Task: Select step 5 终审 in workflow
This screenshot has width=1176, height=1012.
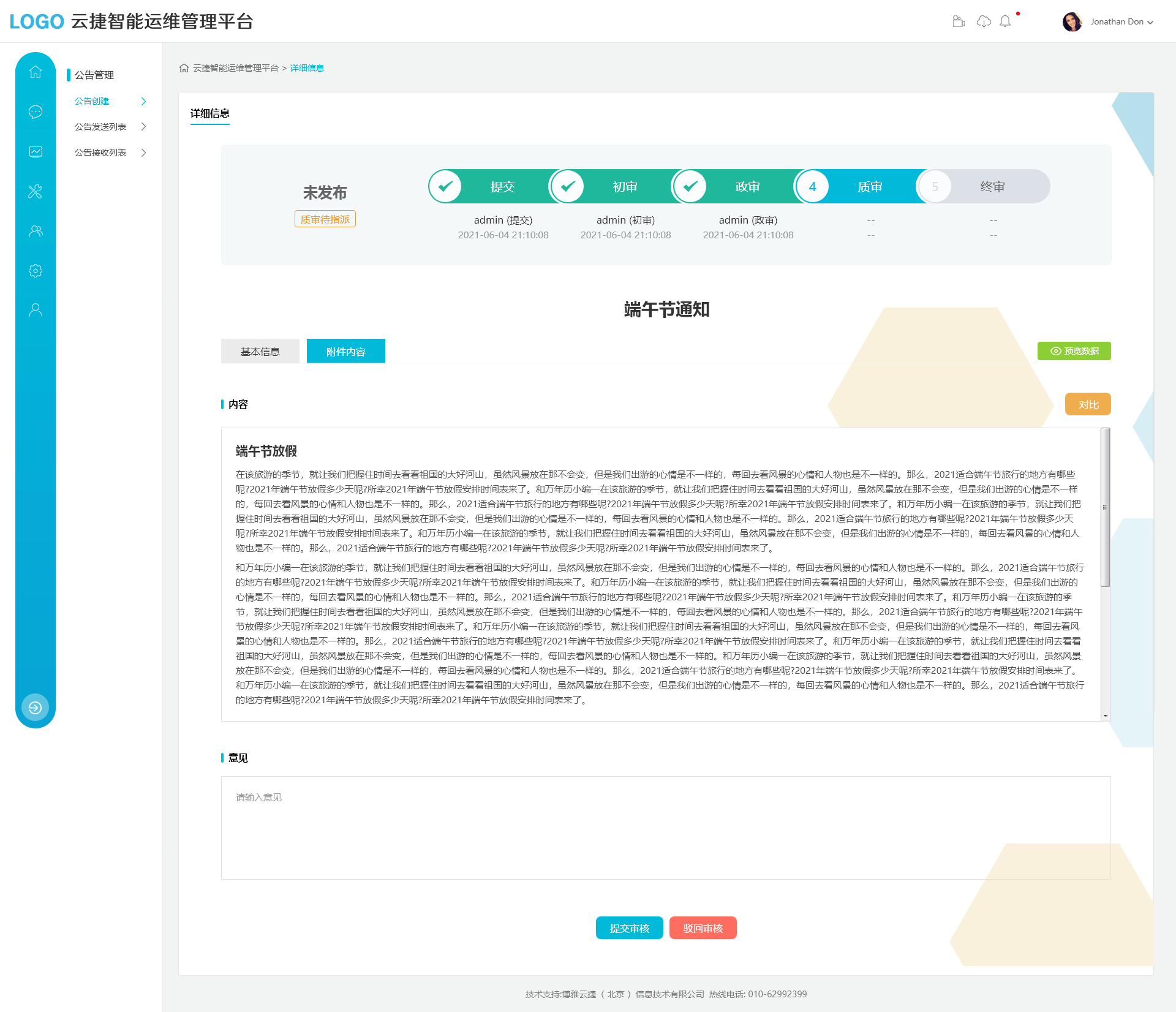Action: [935, 186]
